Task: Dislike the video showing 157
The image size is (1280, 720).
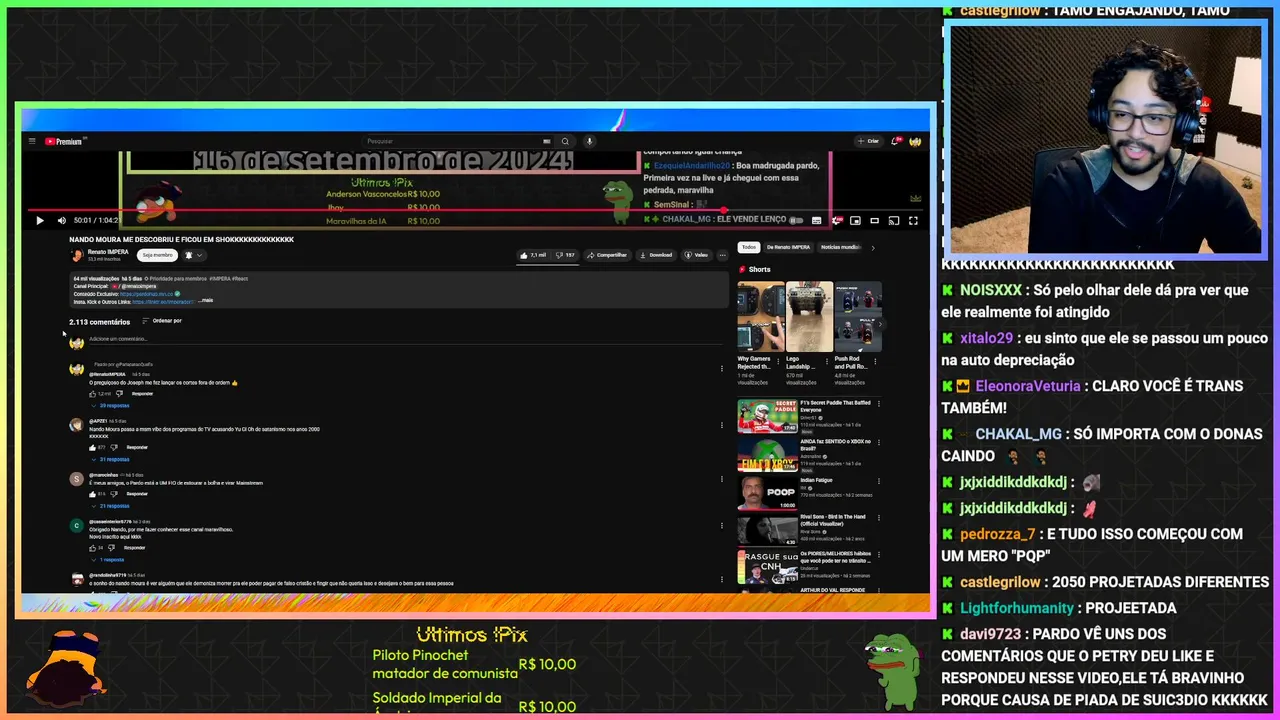Action: tap(566, 255)
